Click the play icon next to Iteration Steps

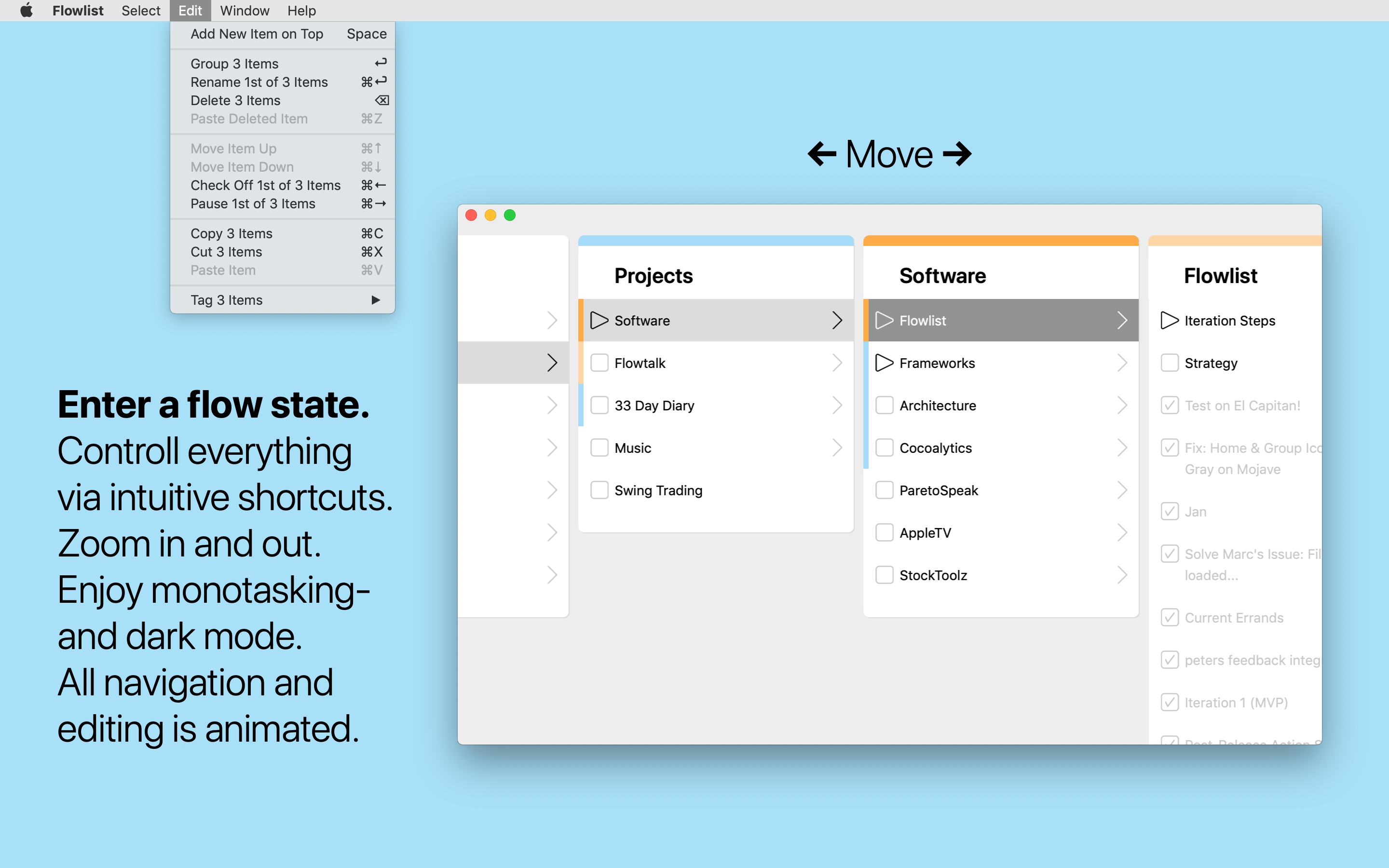1169,320
